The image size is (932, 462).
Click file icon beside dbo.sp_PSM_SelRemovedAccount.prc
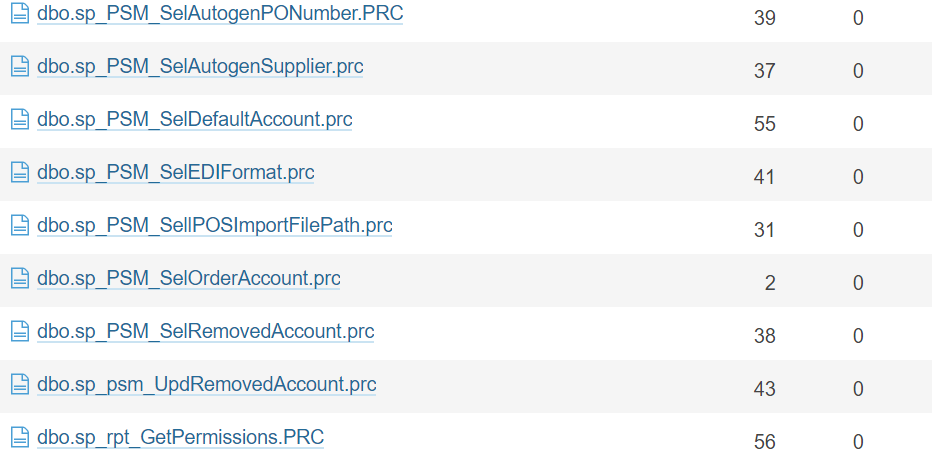click(19, 332)
